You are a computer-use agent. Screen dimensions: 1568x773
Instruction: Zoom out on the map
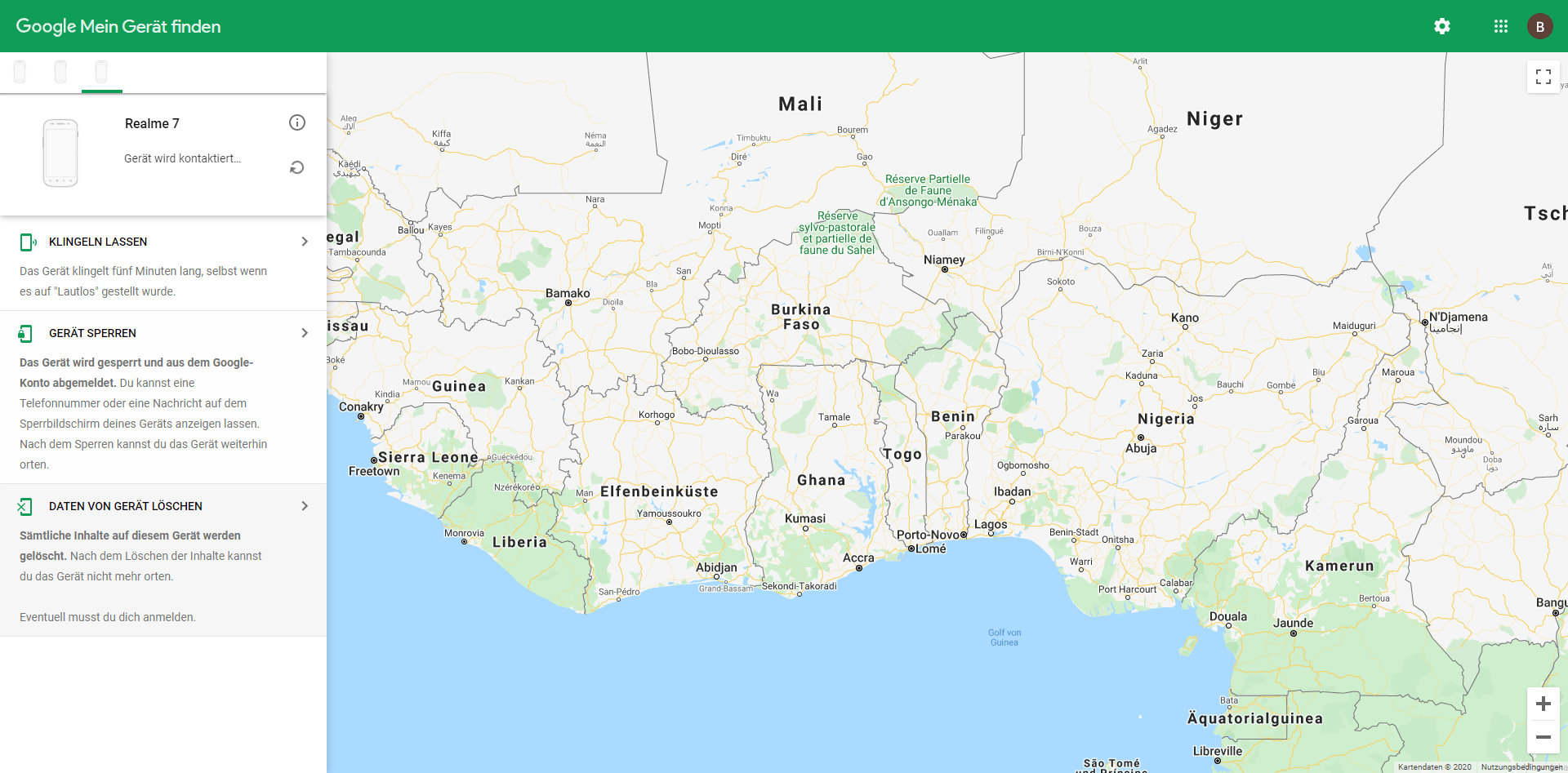click(1543, 737)
